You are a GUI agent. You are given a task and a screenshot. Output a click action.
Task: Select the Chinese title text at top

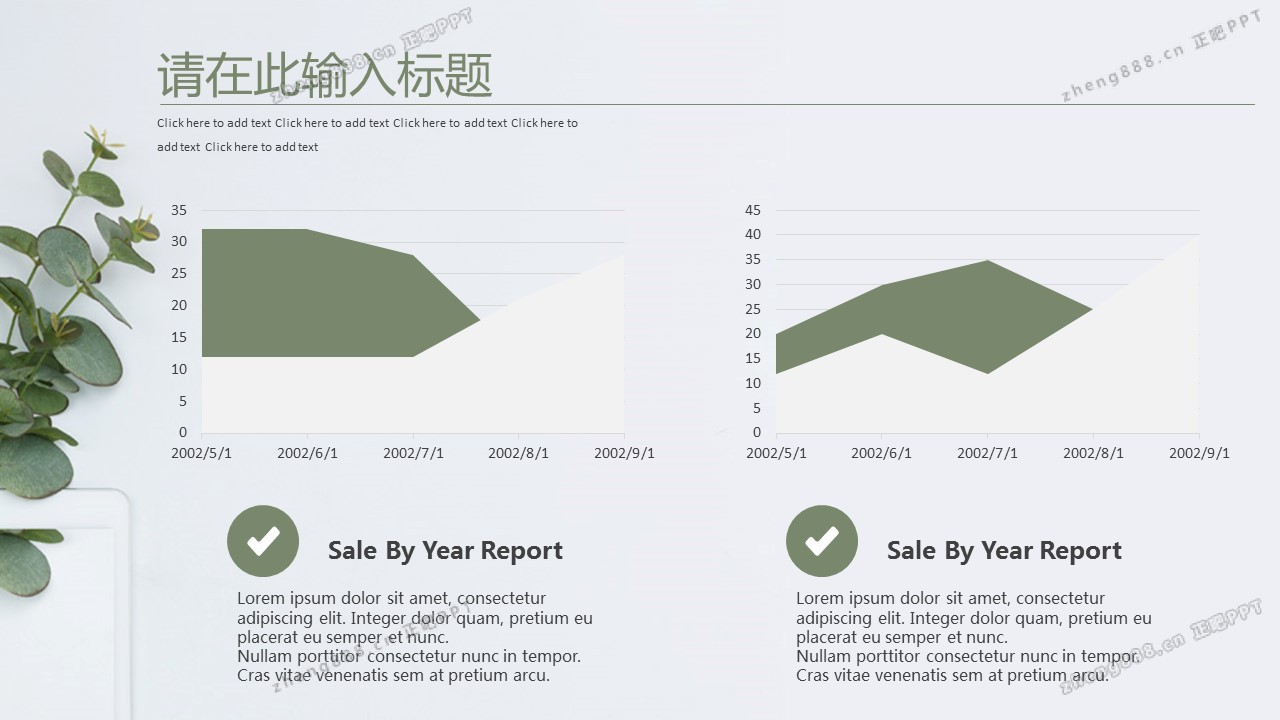point(324,76)
